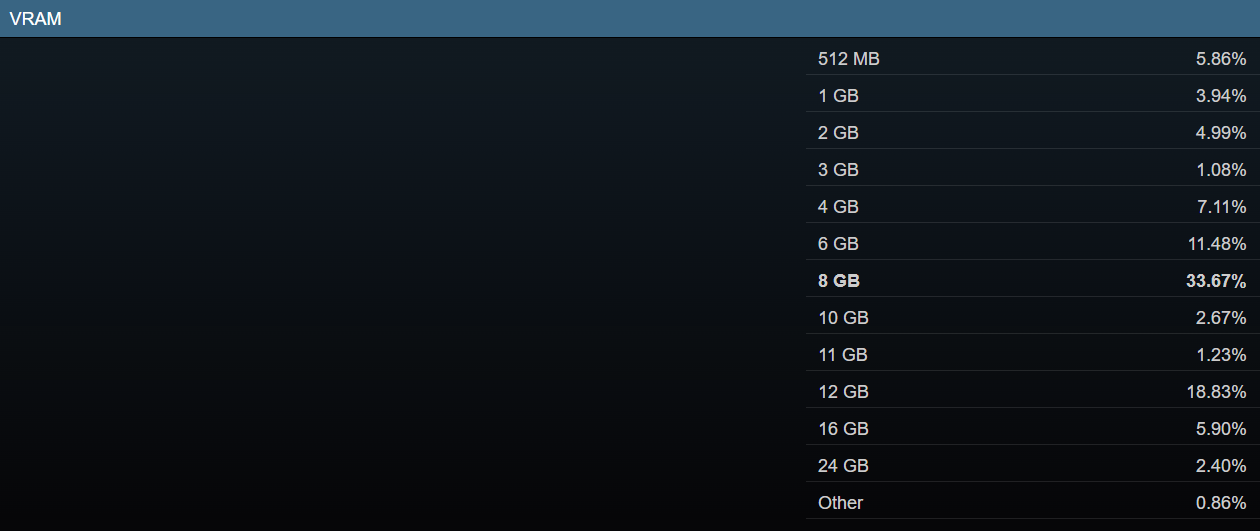Click the 7.11% value for 4 GB
The image size is (1260, 531).
[1221, 207]
